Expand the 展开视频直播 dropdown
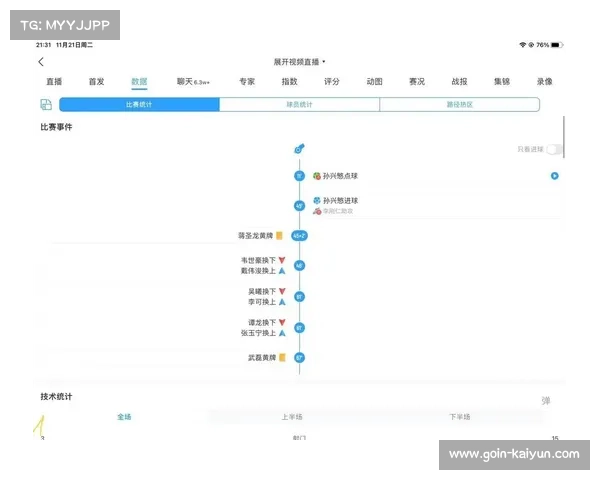Screen dimensions: 600x480 pos(299,62)
